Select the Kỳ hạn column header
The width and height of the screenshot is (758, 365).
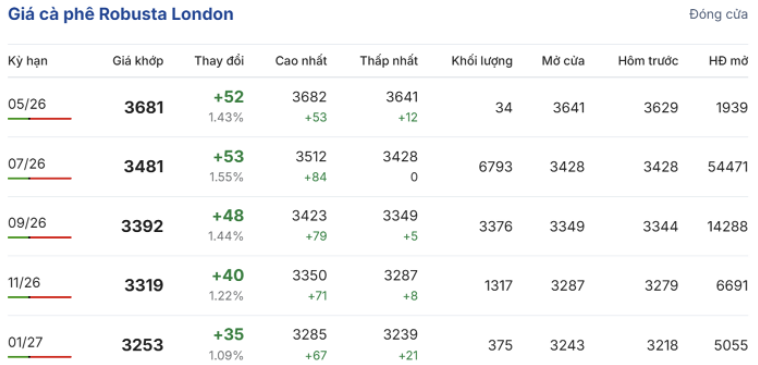28,61
